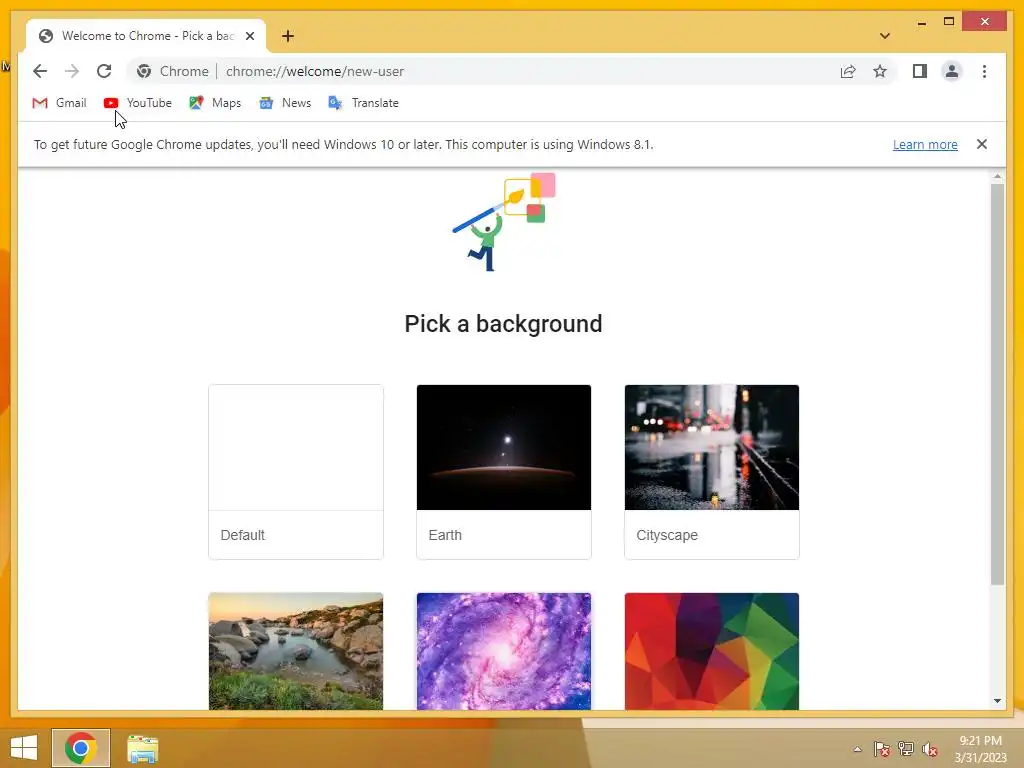
Task: Go back using the back arrow
Action: (x=40, y=71)
